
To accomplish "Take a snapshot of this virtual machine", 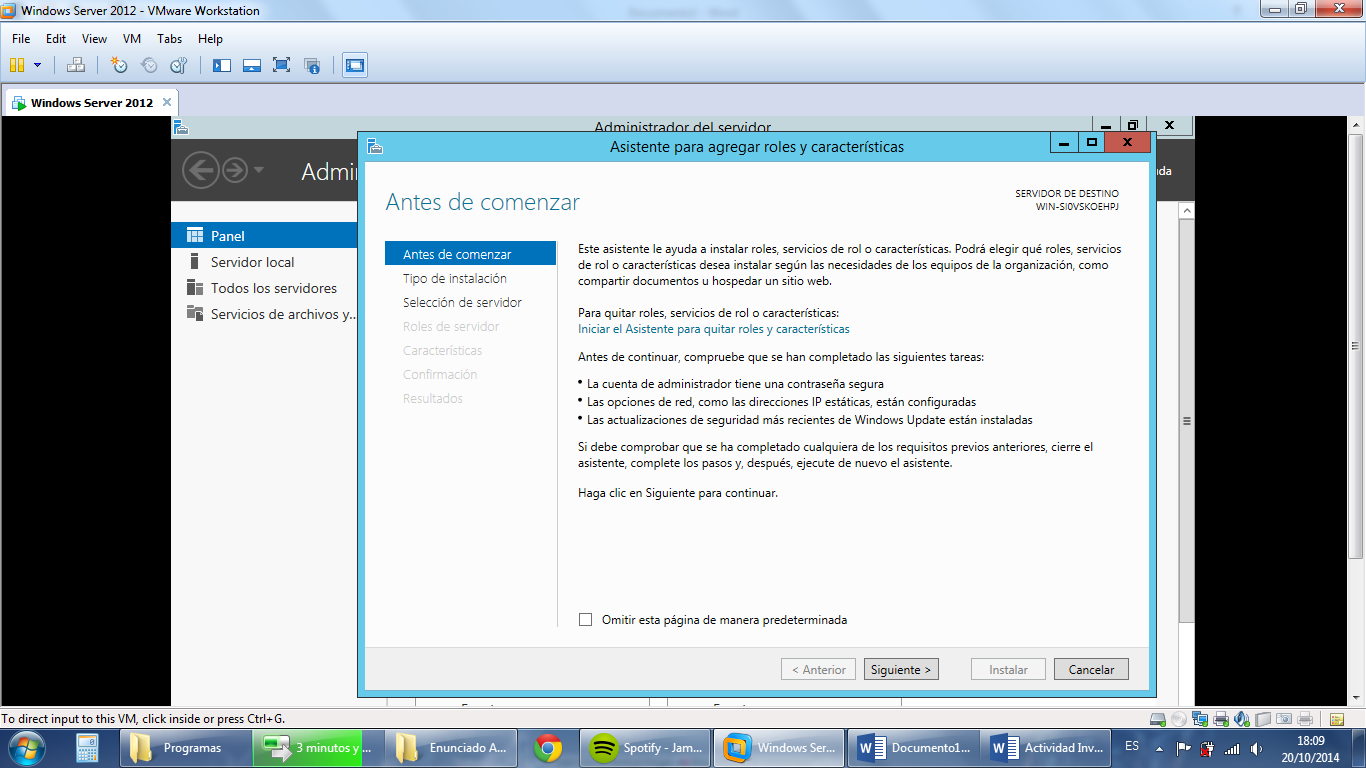I will tap(119, 65).
